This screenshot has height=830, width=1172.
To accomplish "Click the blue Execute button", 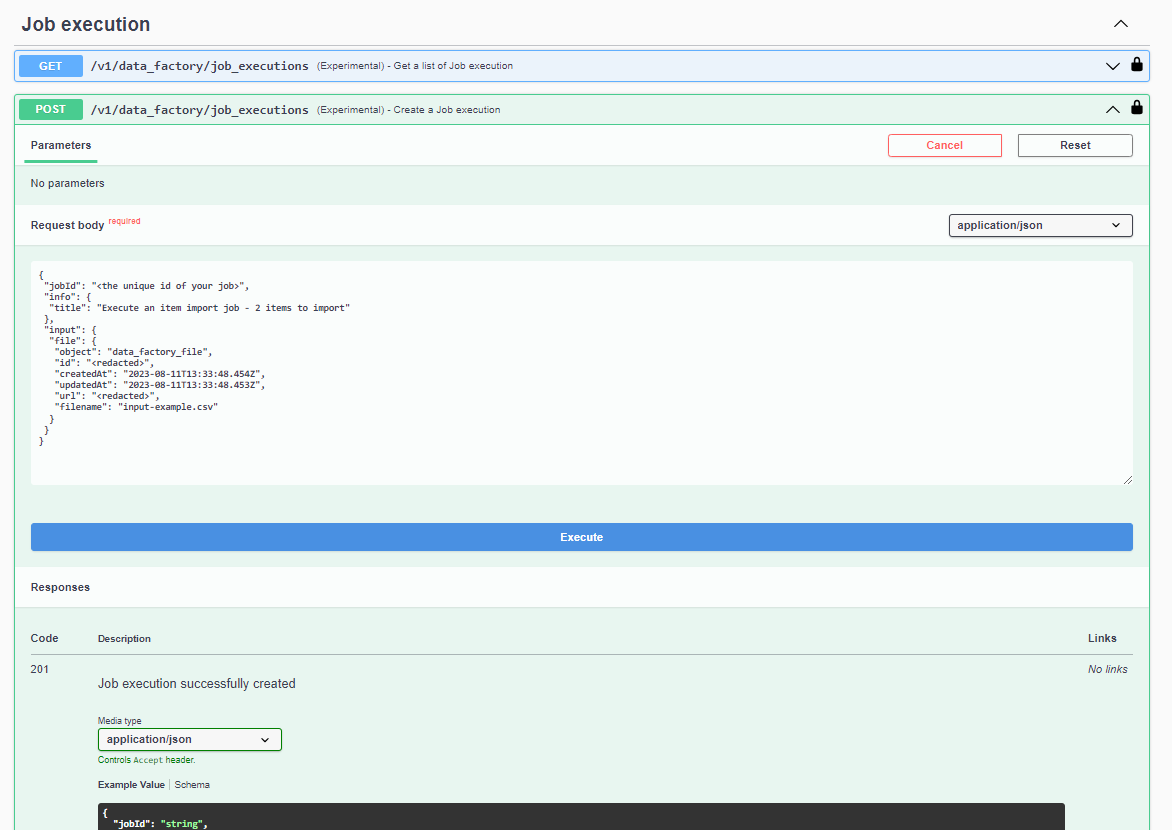I will (581, 537).
